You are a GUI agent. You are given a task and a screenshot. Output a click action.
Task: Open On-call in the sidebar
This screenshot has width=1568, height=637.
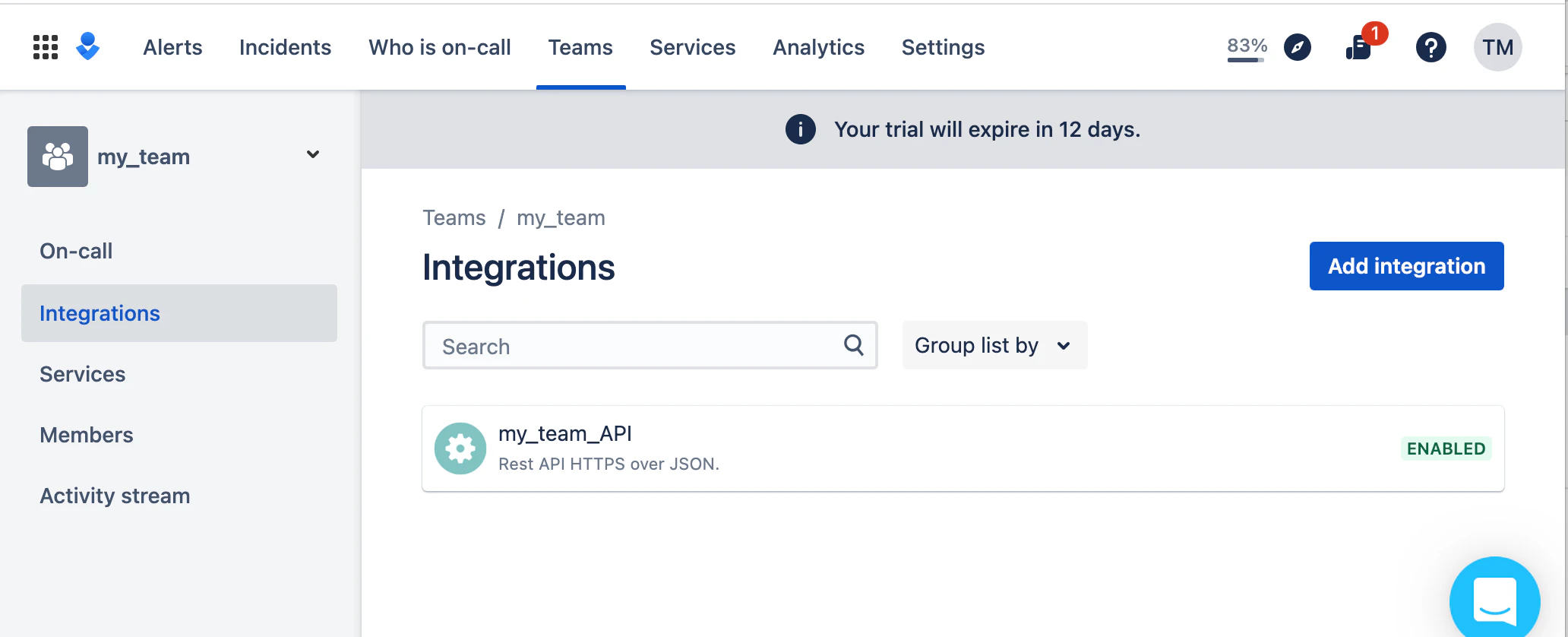tap(76, 251)
